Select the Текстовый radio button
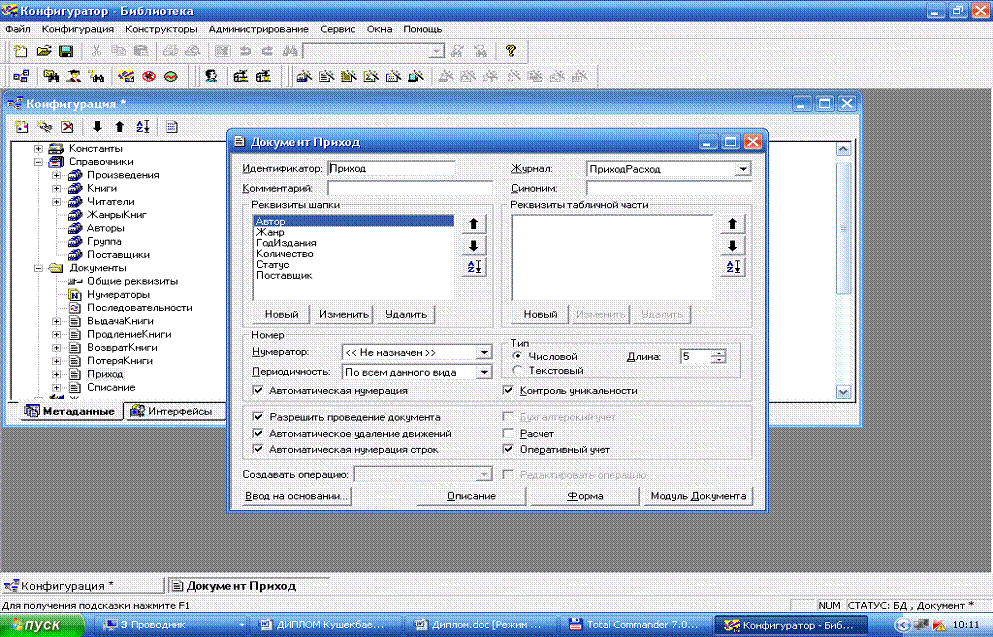993x637 pixels. coord(516,371)
